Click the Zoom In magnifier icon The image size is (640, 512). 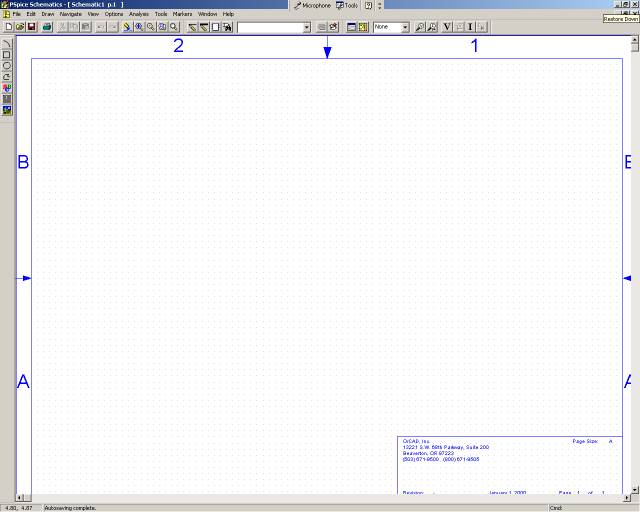(x=139, y=27)
